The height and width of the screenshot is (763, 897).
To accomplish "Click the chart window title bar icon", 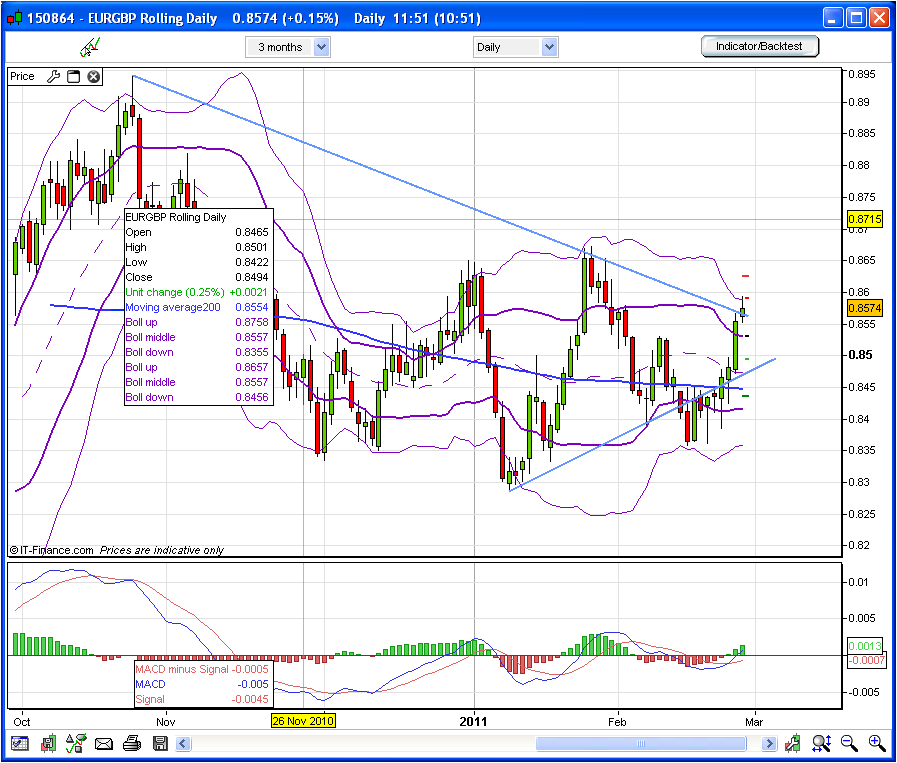I will click(x=15, y=18).
